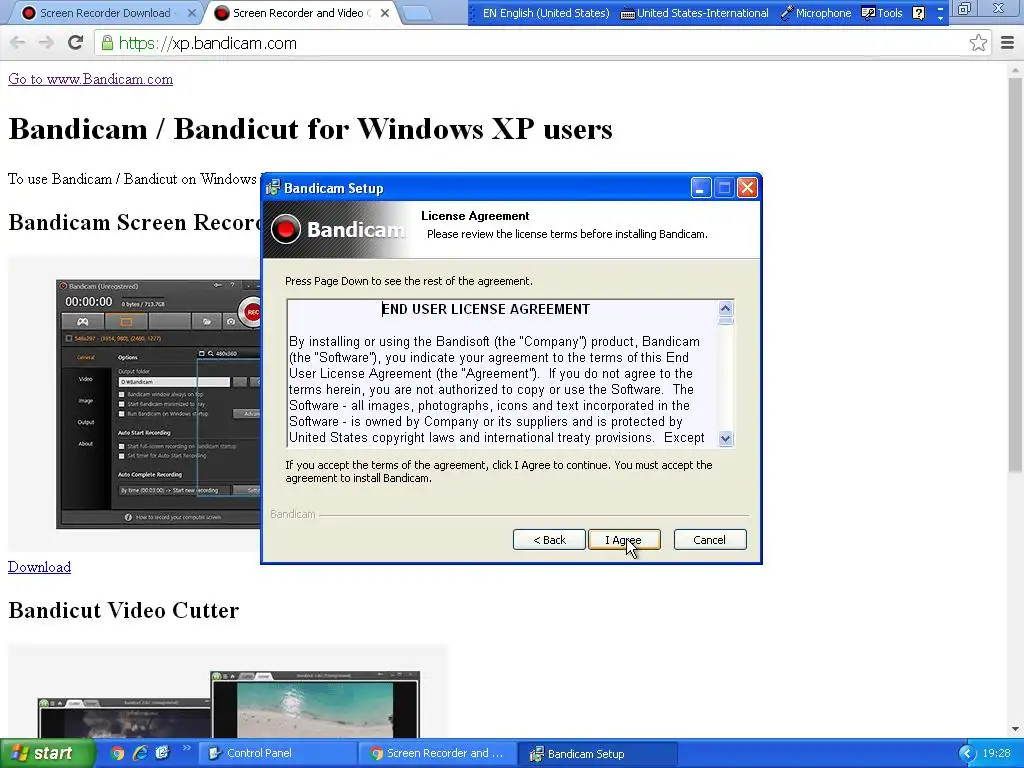The height and width of the screenshot is (768, 1024).
Task: Open the Go to www.Bandicam.com link
Action: (90, 79)
